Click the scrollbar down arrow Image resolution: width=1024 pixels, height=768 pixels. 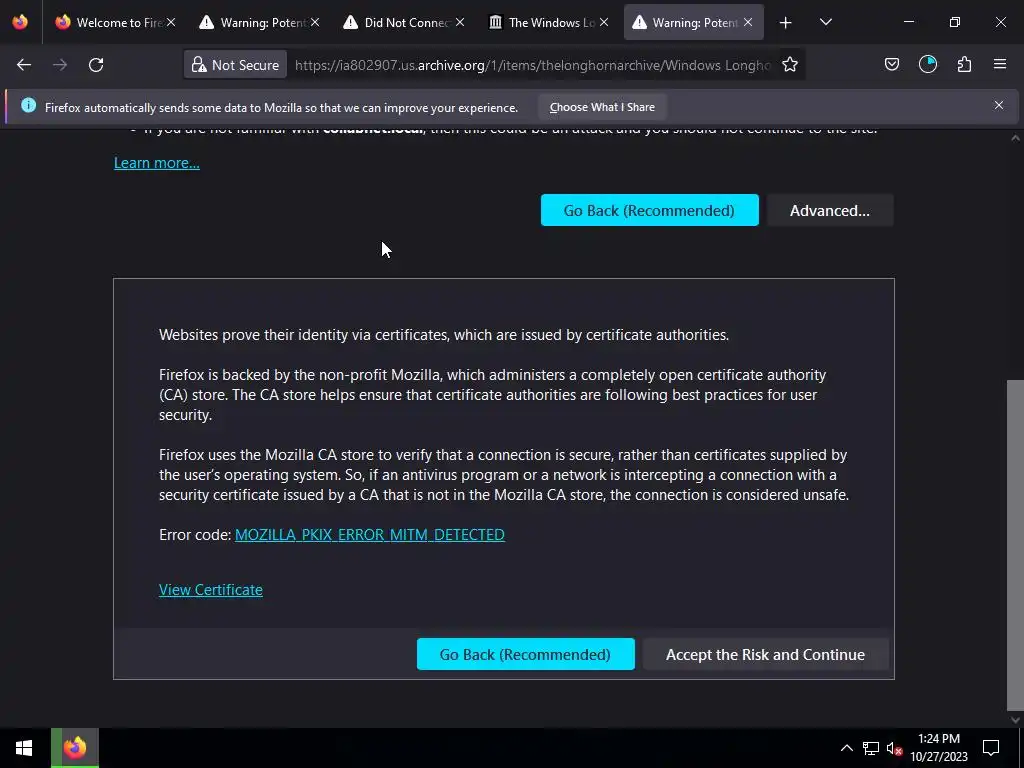tap(1015, 720)
